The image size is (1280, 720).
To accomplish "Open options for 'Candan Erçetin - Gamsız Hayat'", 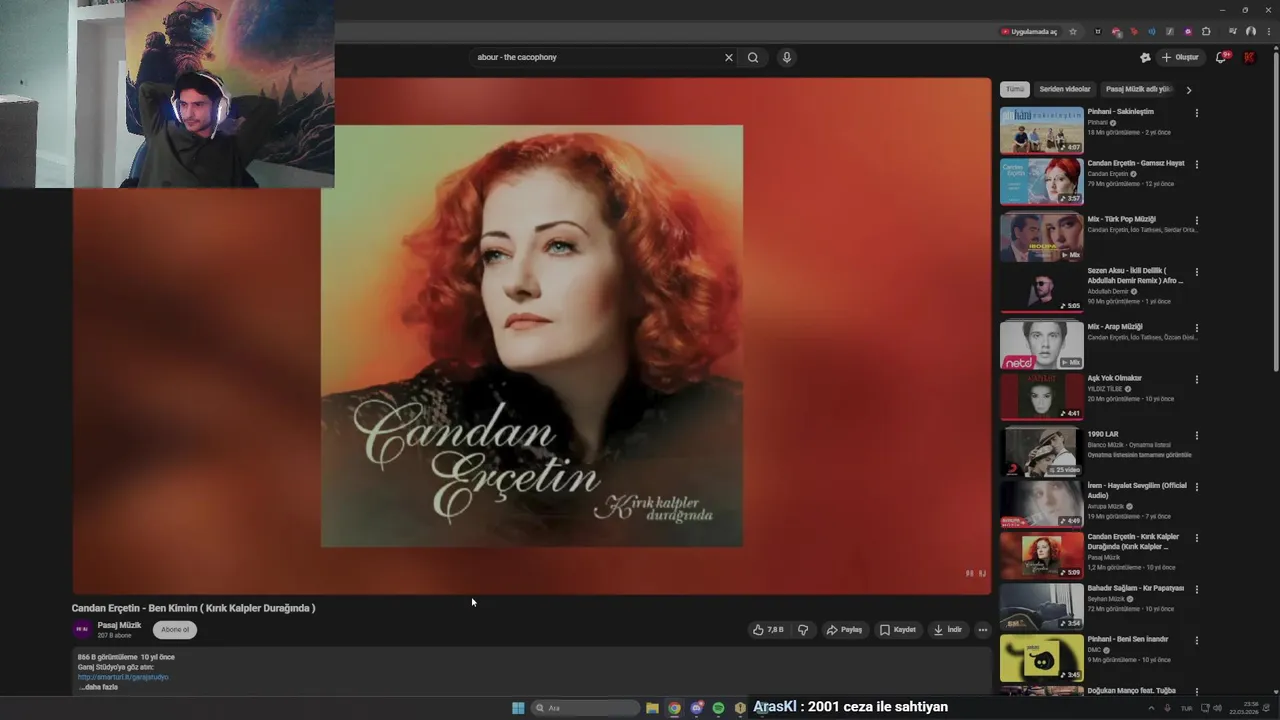I will pos(1196,164).
